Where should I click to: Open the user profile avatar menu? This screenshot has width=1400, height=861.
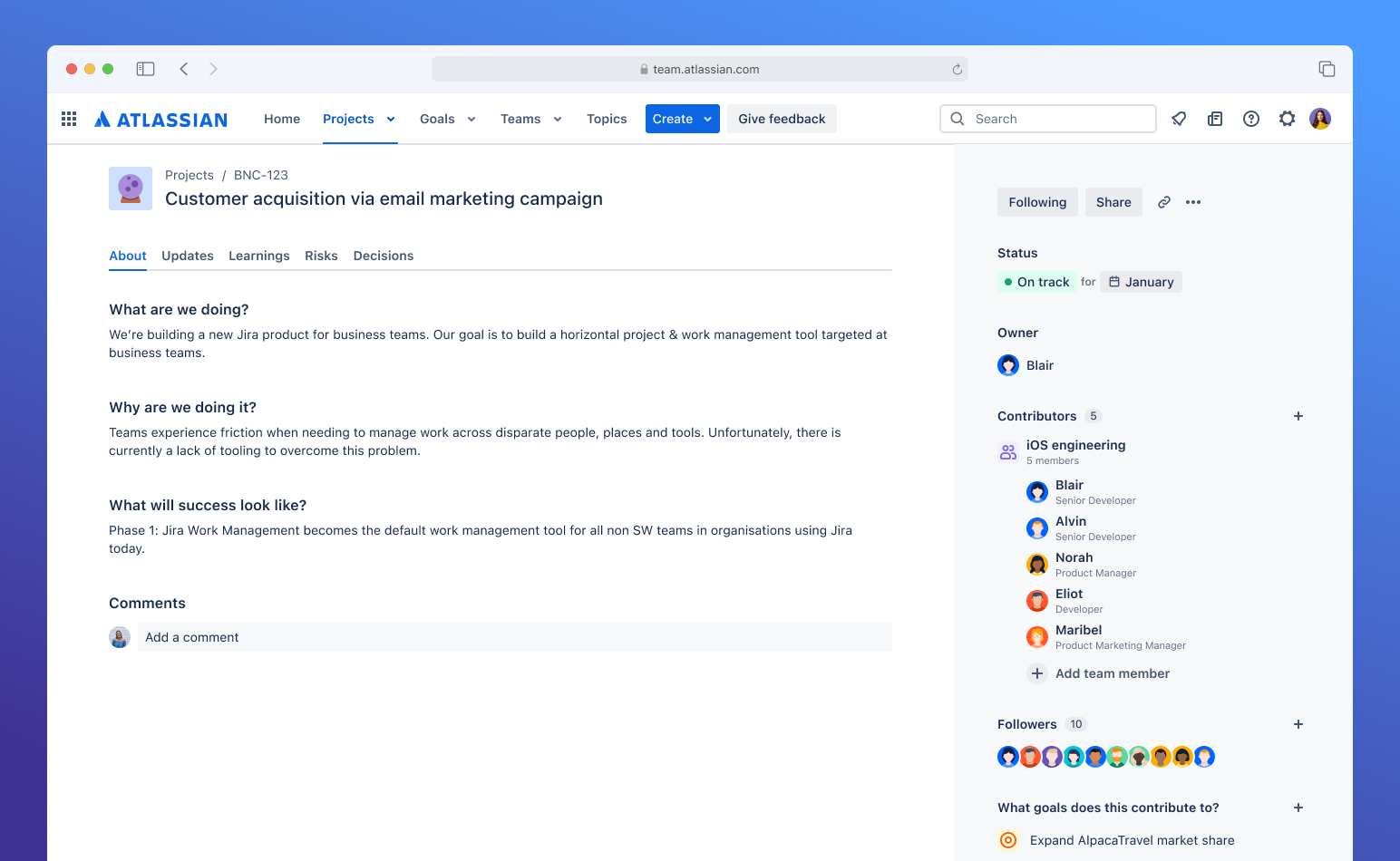tap(1320, 119)
